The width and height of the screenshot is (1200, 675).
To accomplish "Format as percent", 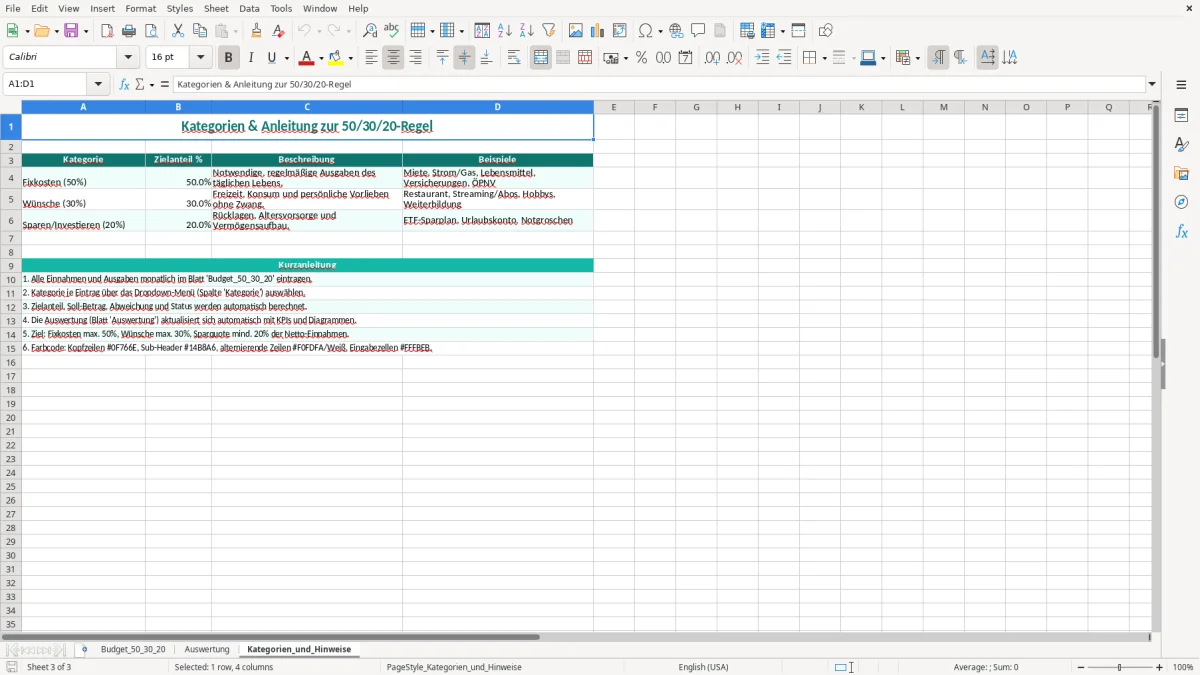I will click(x=641, y=58).
